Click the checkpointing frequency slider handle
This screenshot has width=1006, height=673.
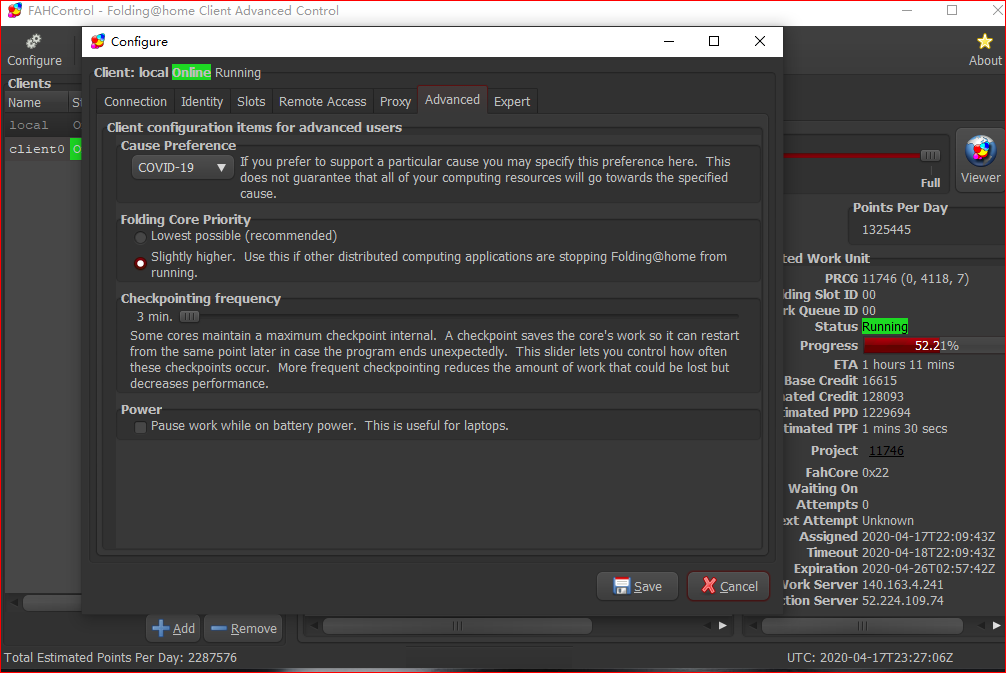[189, 316]
